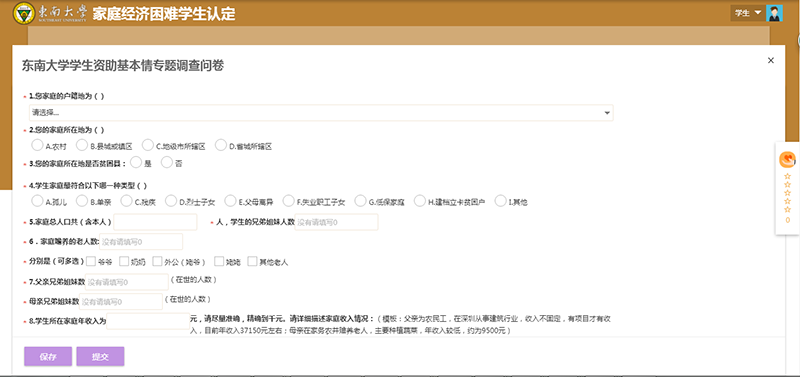
Task: Expand the 学生 role dropdown
Action: pos(748,13)
